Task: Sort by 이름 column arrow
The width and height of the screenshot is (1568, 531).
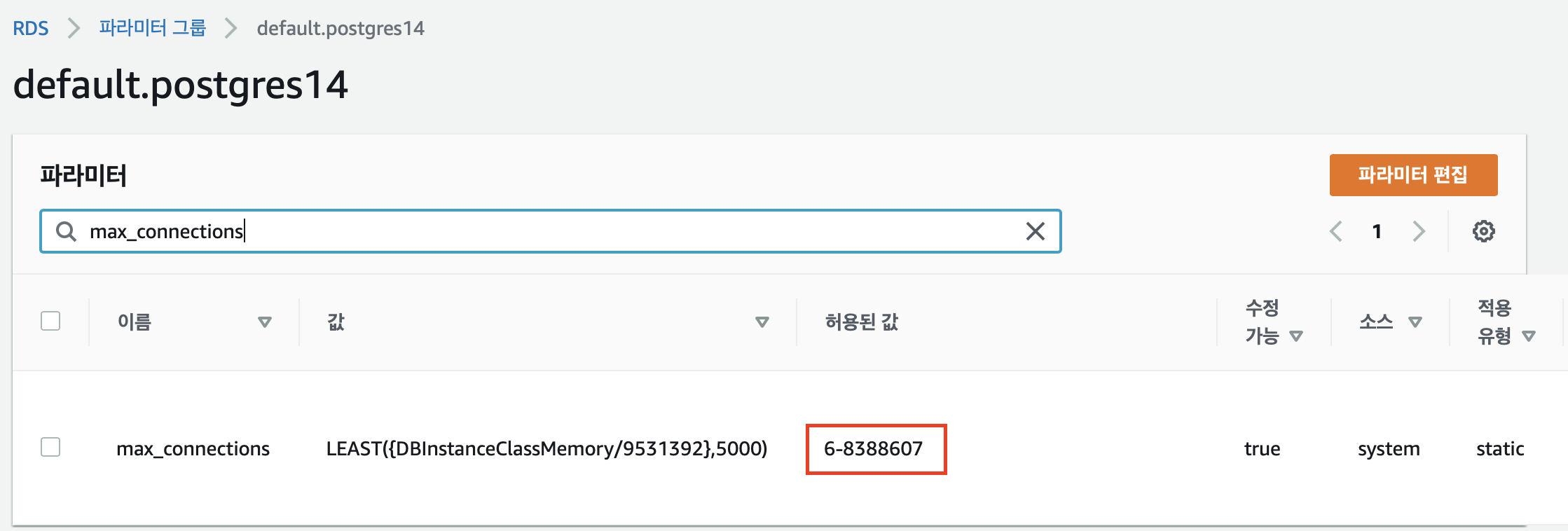Action: [264, 322]
